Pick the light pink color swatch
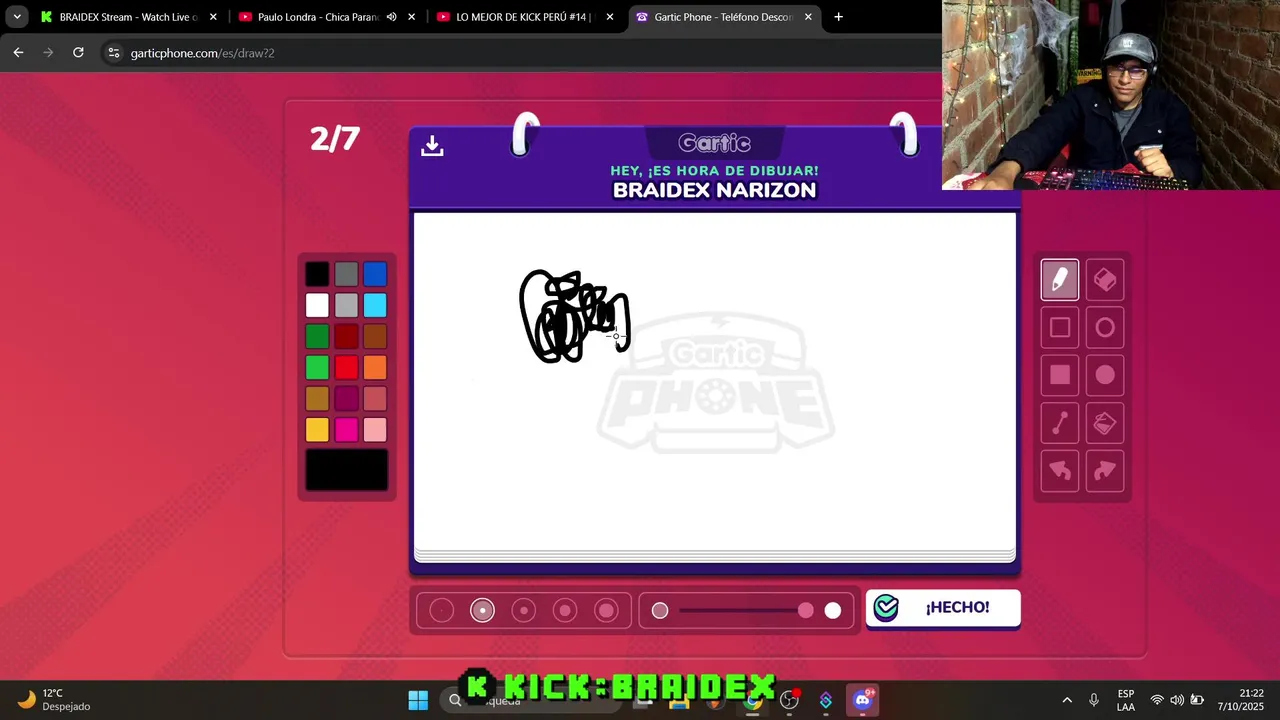 click(x=375, y=429)
